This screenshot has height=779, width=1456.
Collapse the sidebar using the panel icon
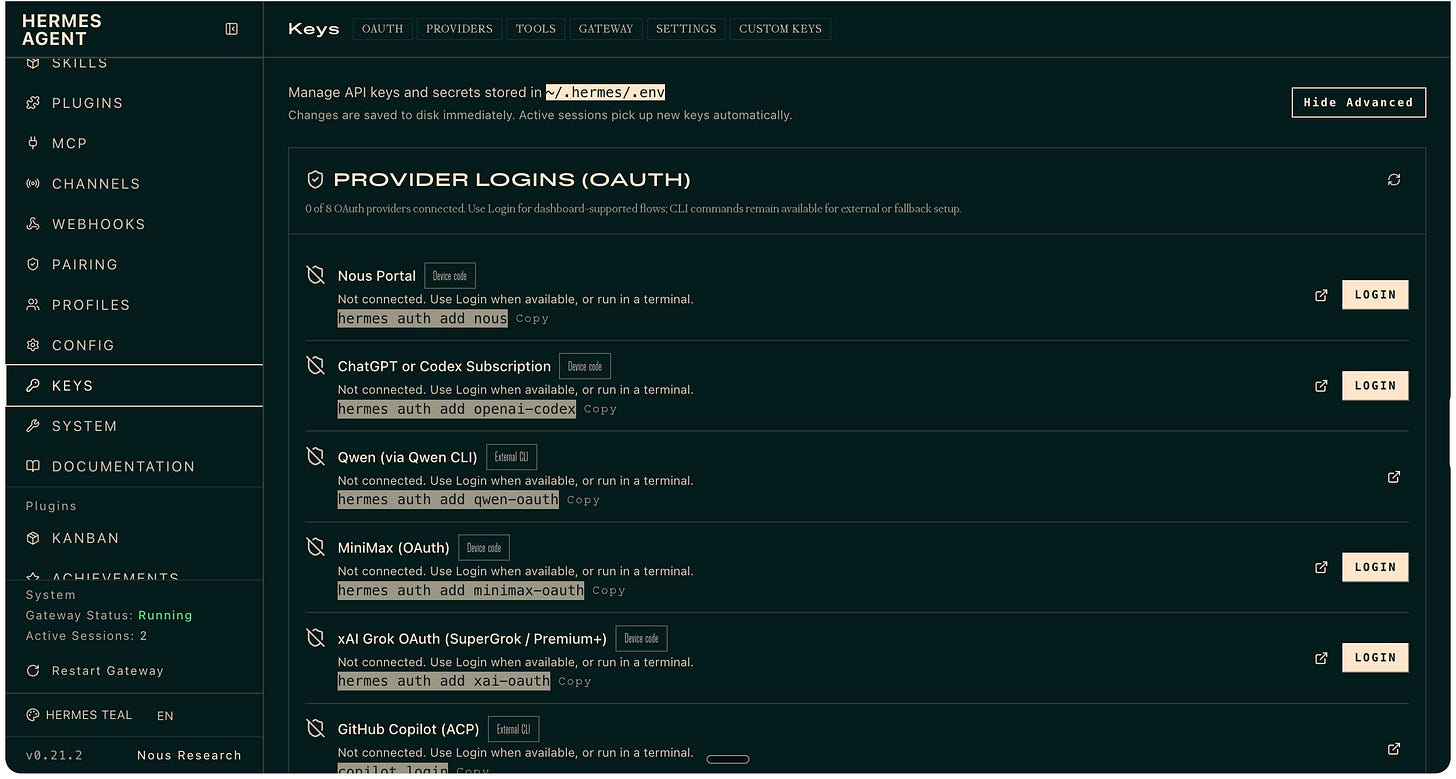[x=232, y=29]
